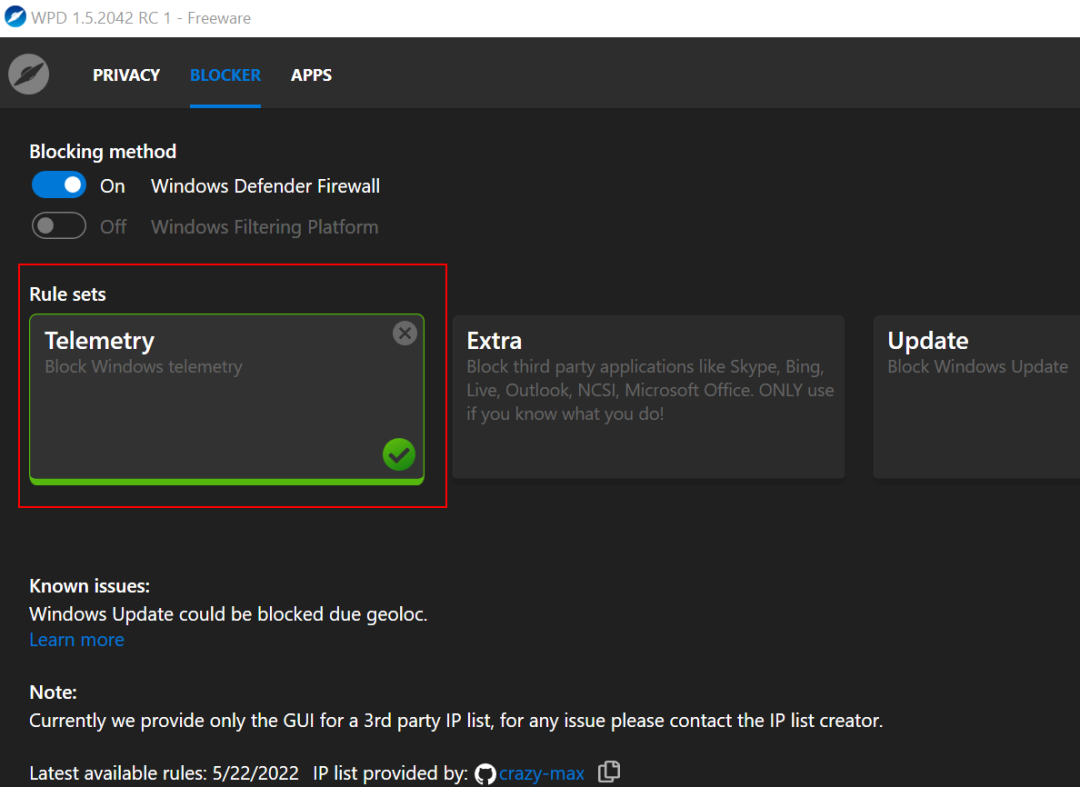Click the 'Blocking method' heading
This screenshot has height=787, width=1080.
(103, 151)
